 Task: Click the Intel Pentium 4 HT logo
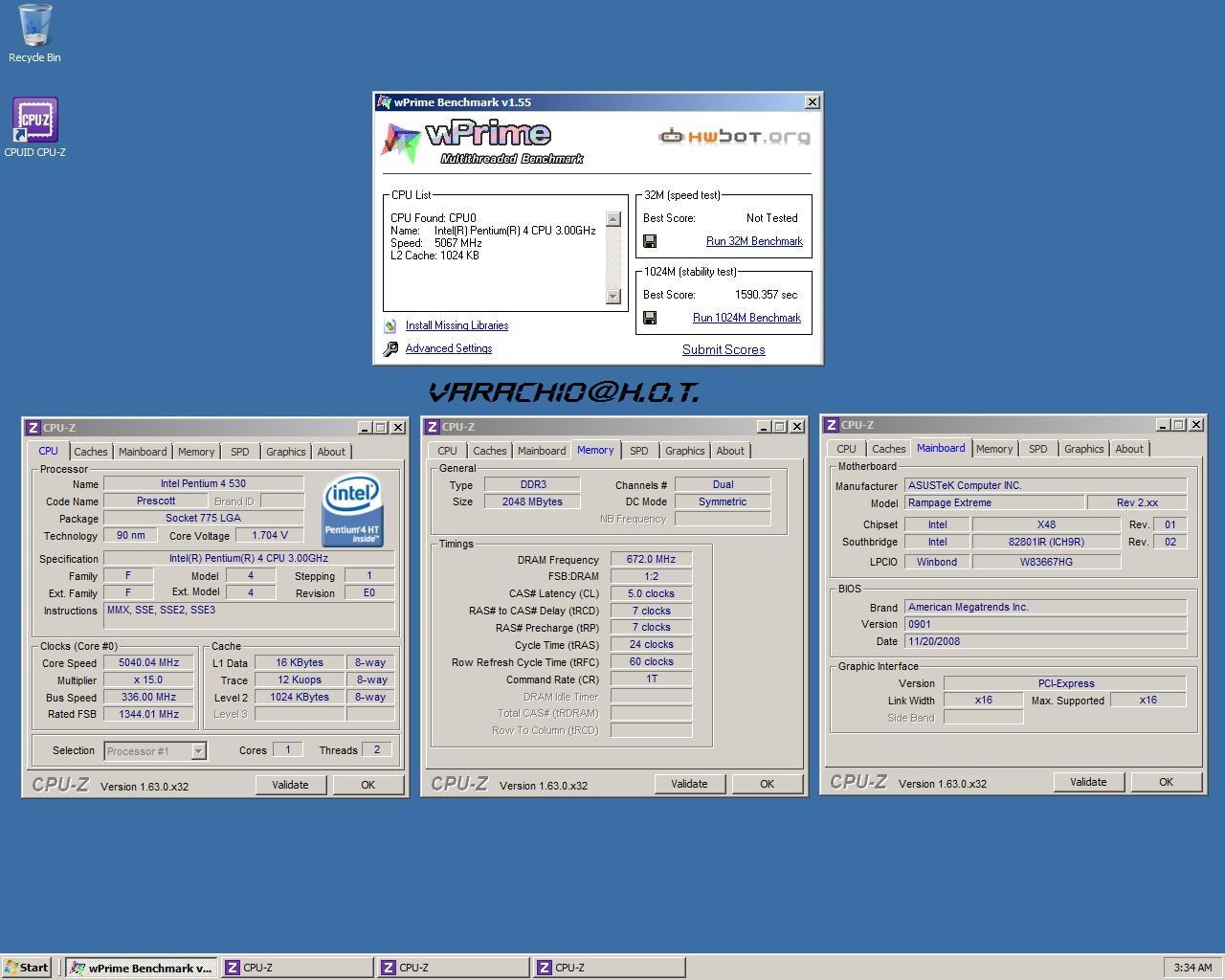pos(352,510)
